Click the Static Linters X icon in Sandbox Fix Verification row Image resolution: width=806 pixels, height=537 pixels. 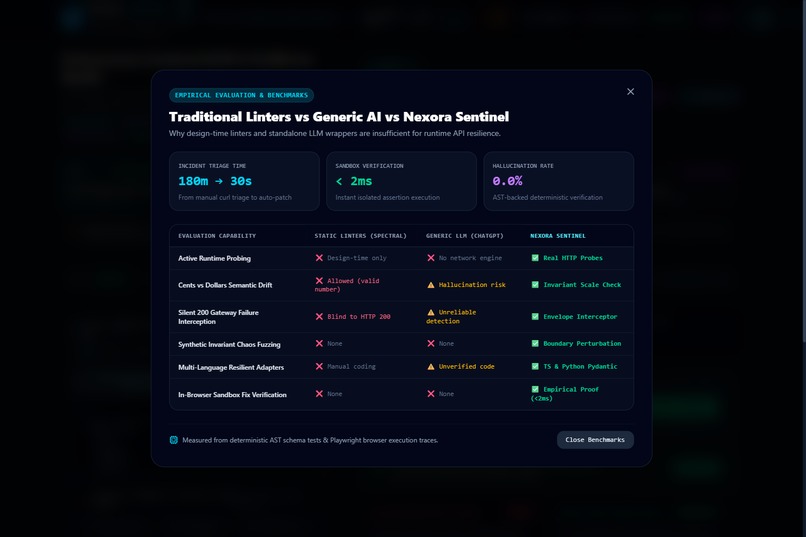[319, 394]
